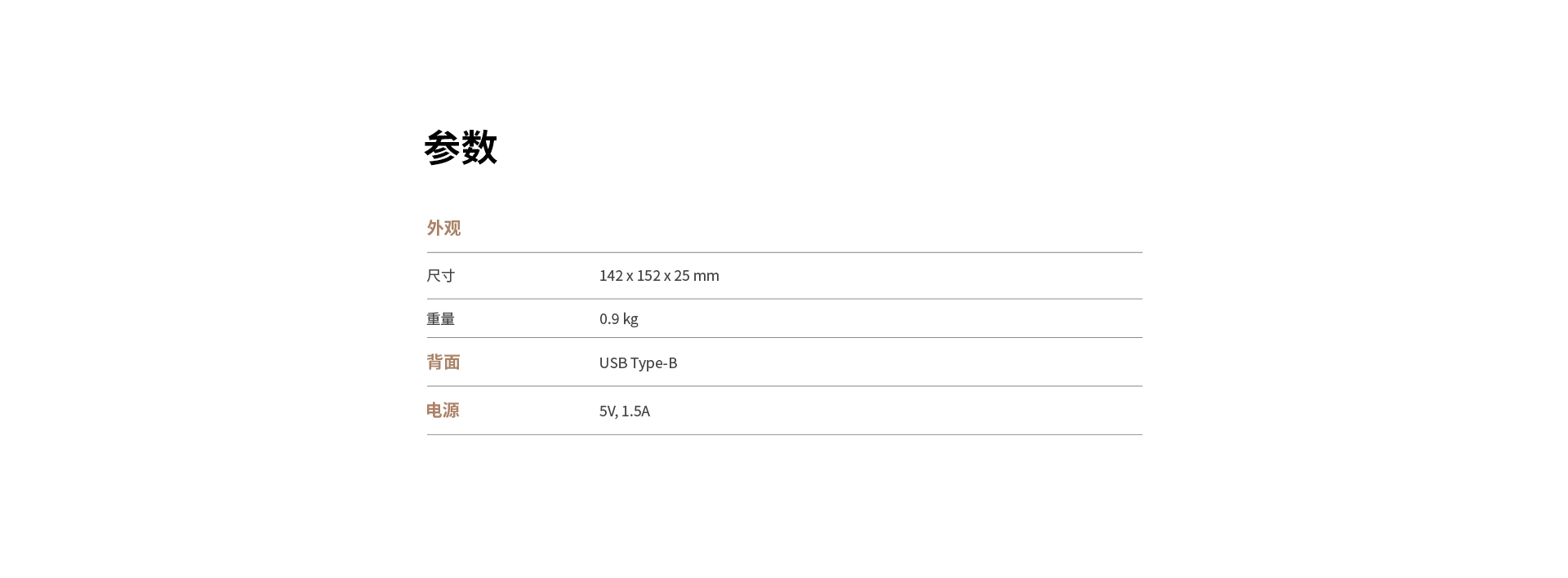Select the 0.9 kg weight value

[x=618, y=319]
